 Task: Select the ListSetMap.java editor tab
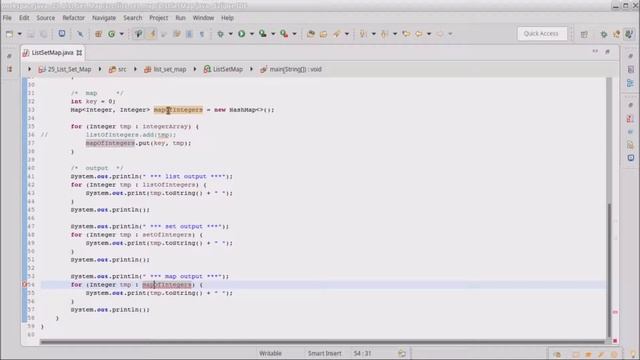[x=52, y=53]
